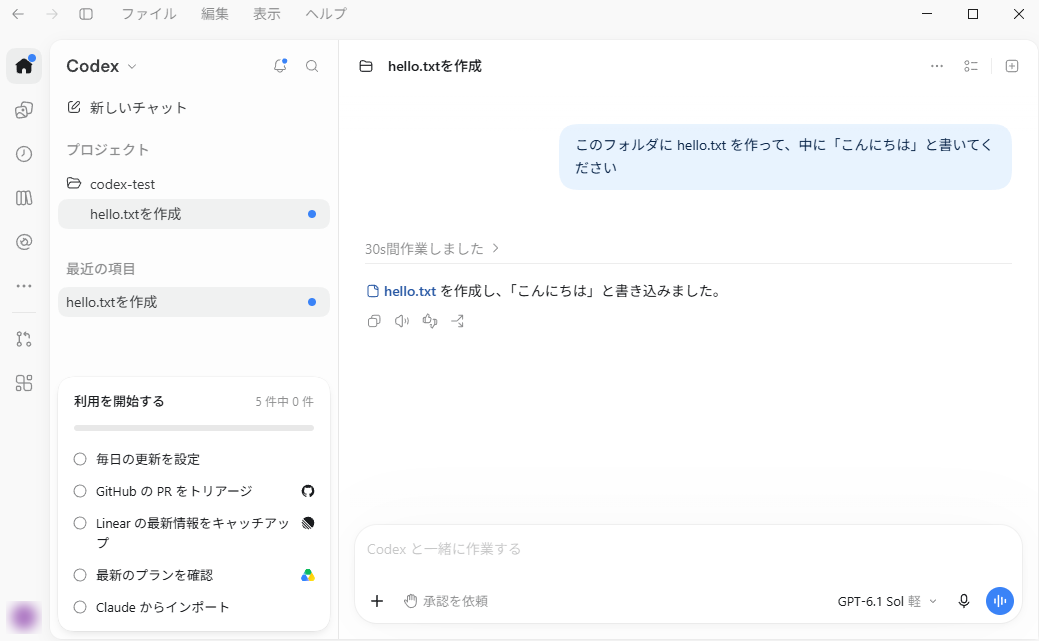Click the getting started progress bar
Image resolution: width=1039 pixels, height=641 pixels.
(193, 428)
